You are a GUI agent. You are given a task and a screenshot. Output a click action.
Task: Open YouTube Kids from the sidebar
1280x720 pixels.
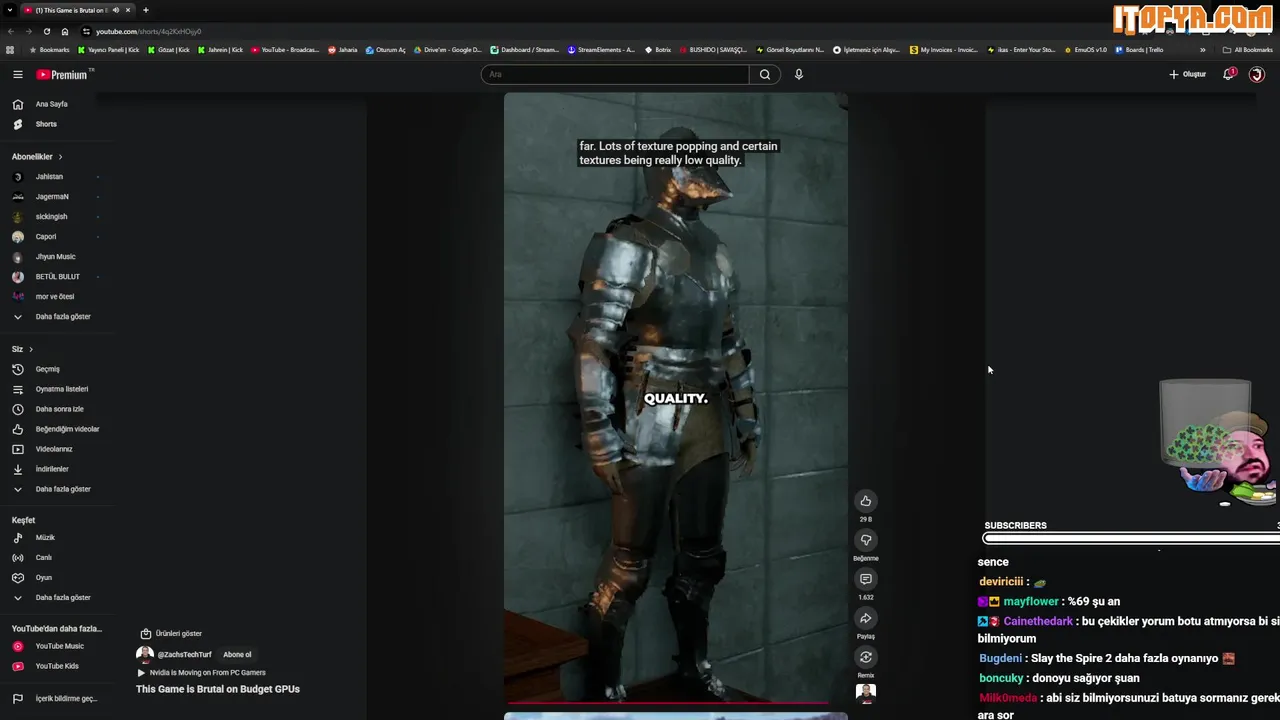coord(56,666)
